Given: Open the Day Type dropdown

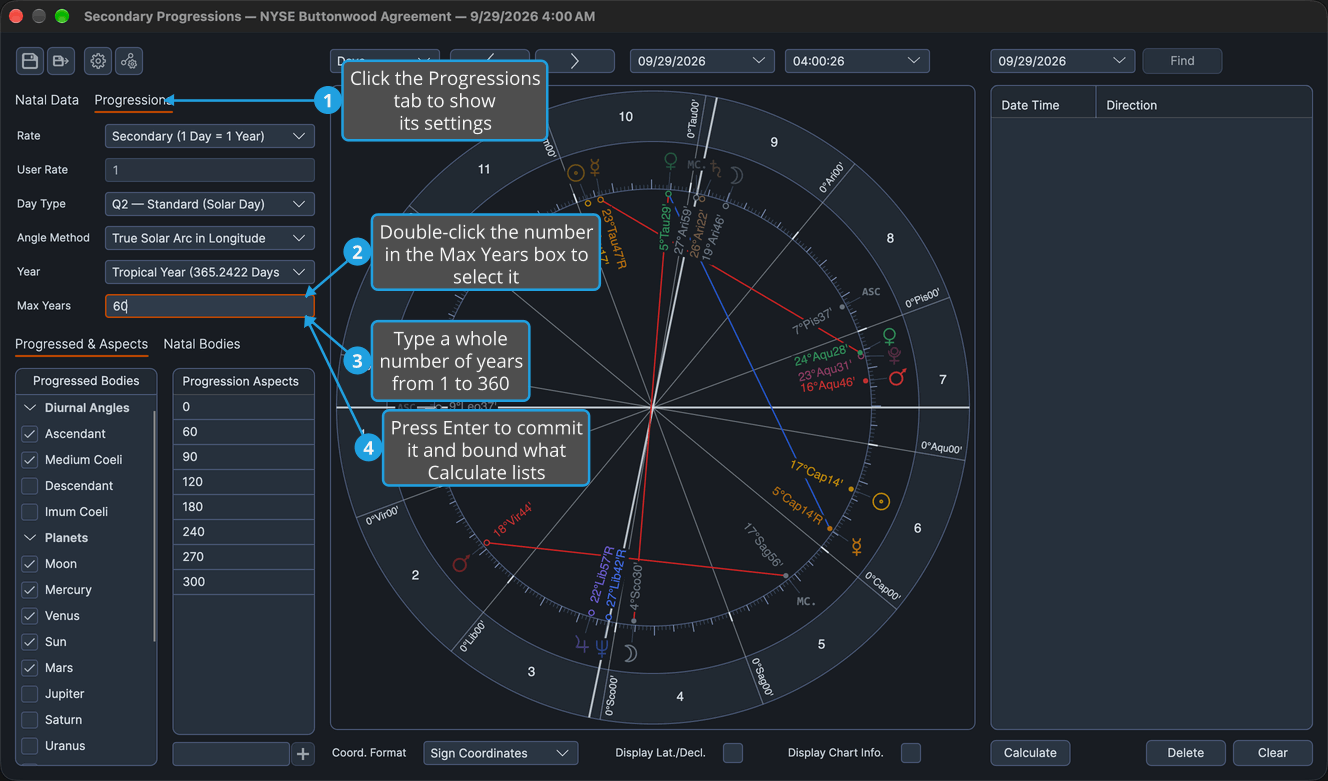Looking at the screenshot, I should click(210, 204).
